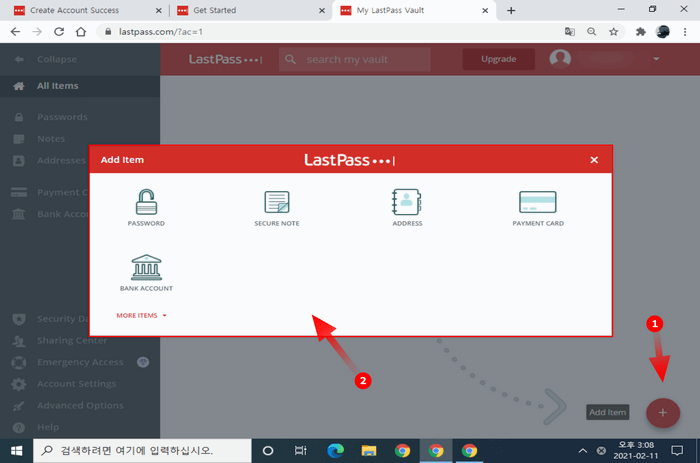Open the browser extensions puzzle icon
Image resolution: width=700 pixels, height=463 pixels.
(641, 32)
